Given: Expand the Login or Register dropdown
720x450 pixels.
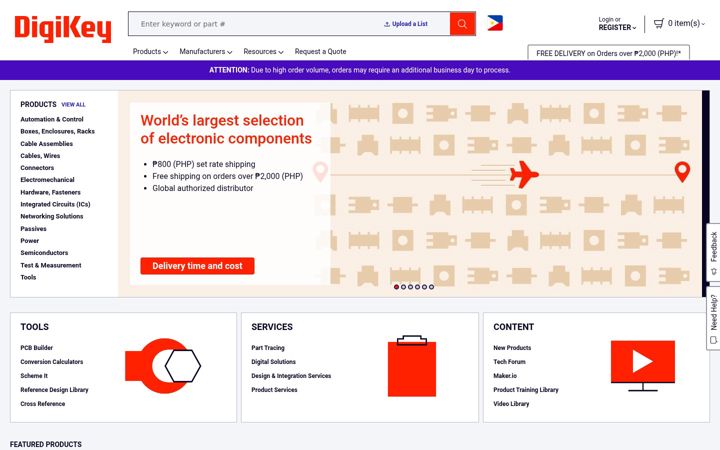Looking at the screenshot, I should pos(617,24).
